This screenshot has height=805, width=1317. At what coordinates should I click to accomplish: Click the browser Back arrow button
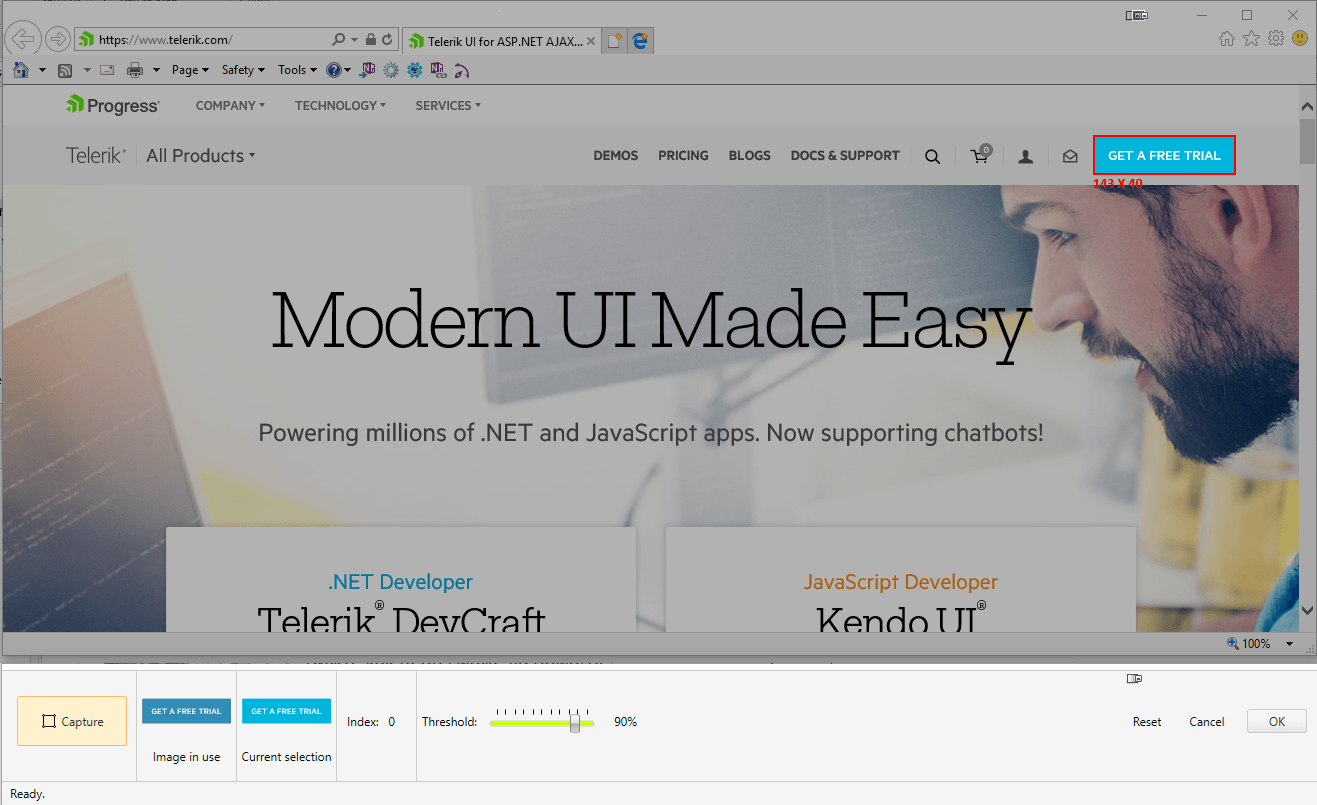pos(23,39)
